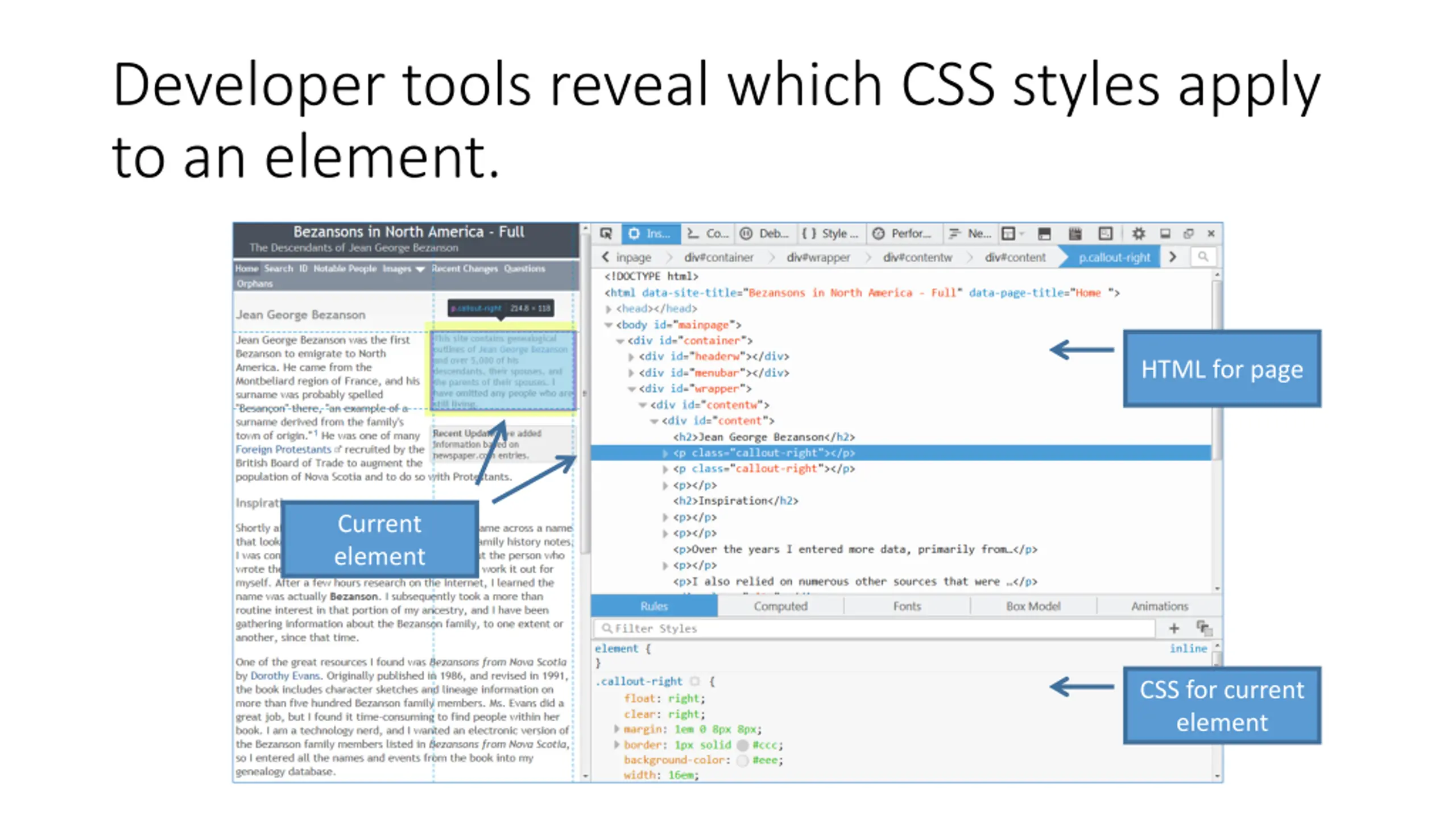Select the div#contentw breadcrumb
This screenshot has height=819, width=1456.
[917, 257]
